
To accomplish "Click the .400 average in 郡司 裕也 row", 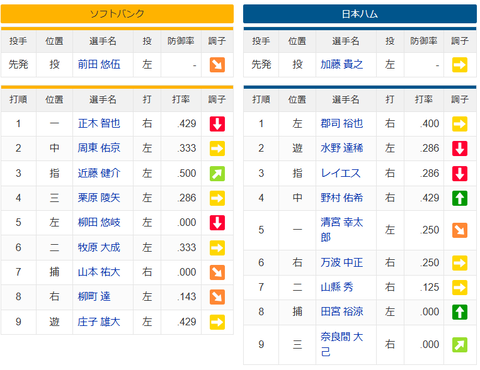I will point(429,124).
